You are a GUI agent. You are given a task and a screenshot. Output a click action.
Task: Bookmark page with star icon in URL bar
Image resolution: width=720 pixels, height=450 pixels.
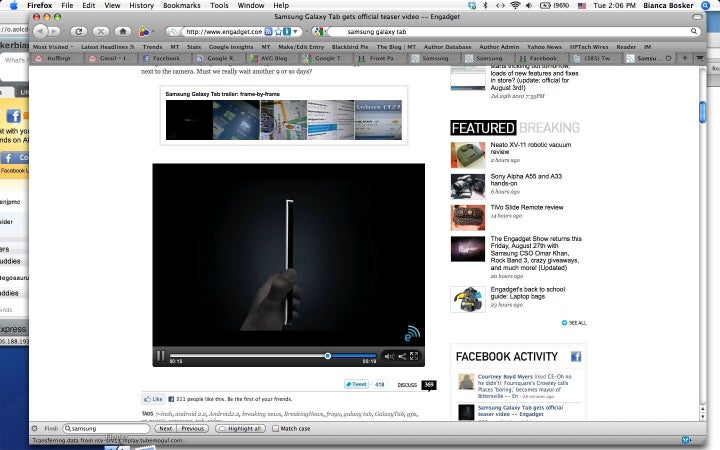pos(278,32)
